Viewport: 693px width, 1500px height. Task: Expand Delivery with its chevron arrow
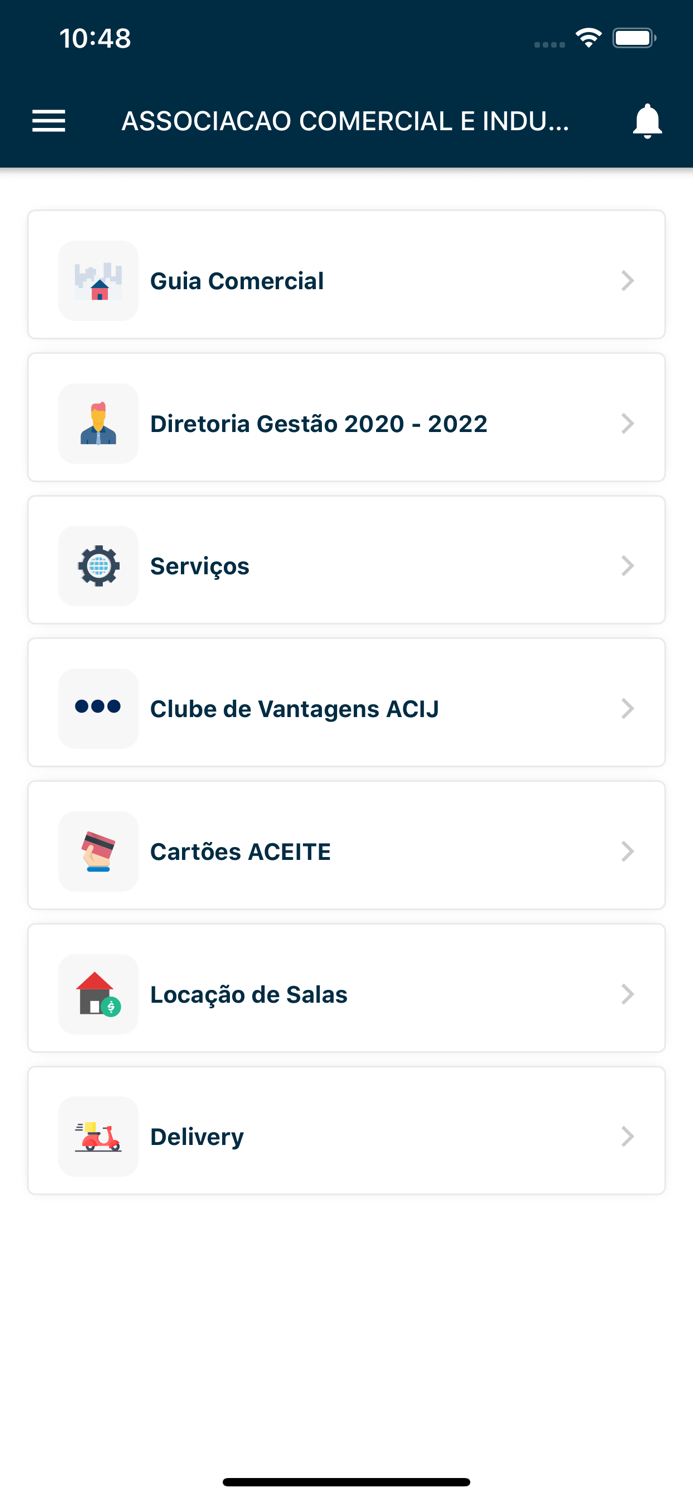pos(628,1136)
